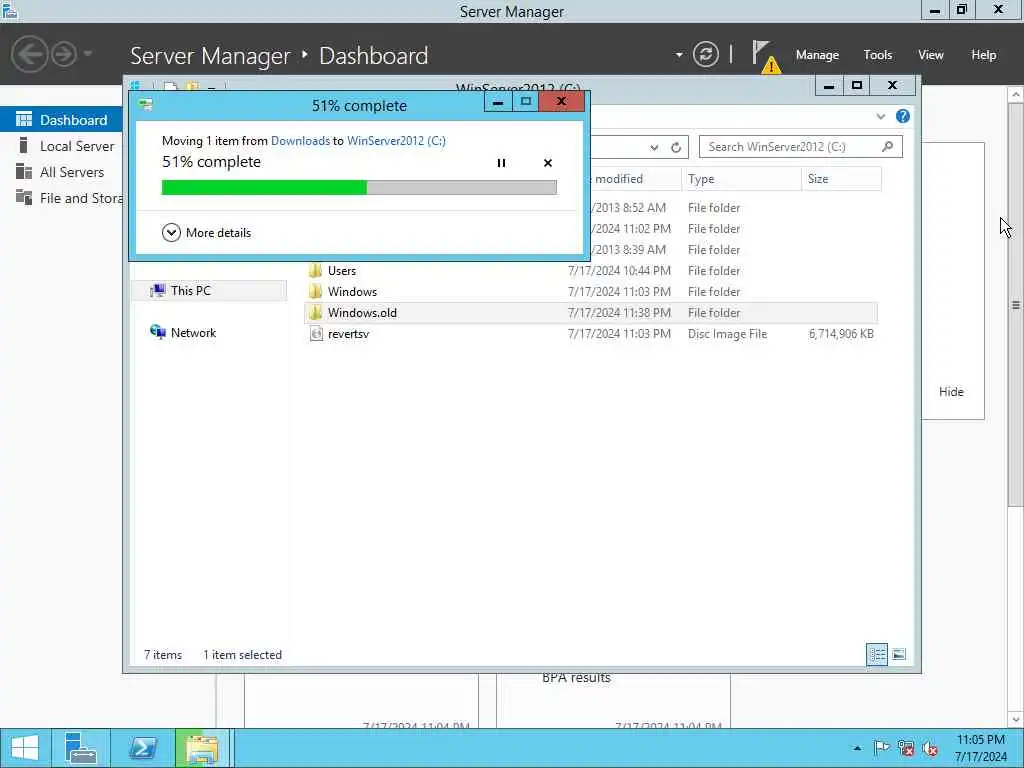Select This PC in navigation pane
This screenshot has height=768, width=1024.
209,291
